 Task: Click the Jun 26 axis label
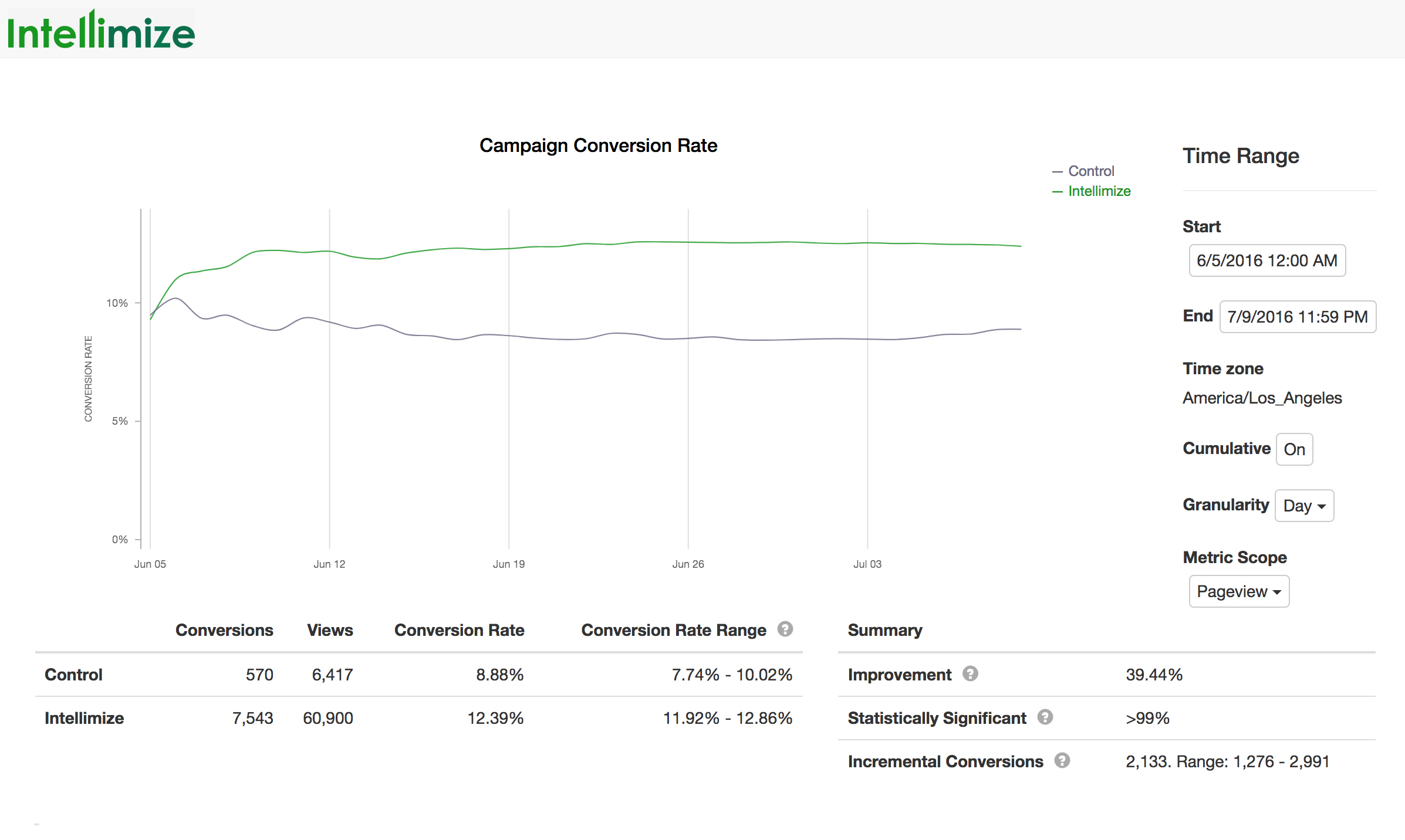coord(688,564)
